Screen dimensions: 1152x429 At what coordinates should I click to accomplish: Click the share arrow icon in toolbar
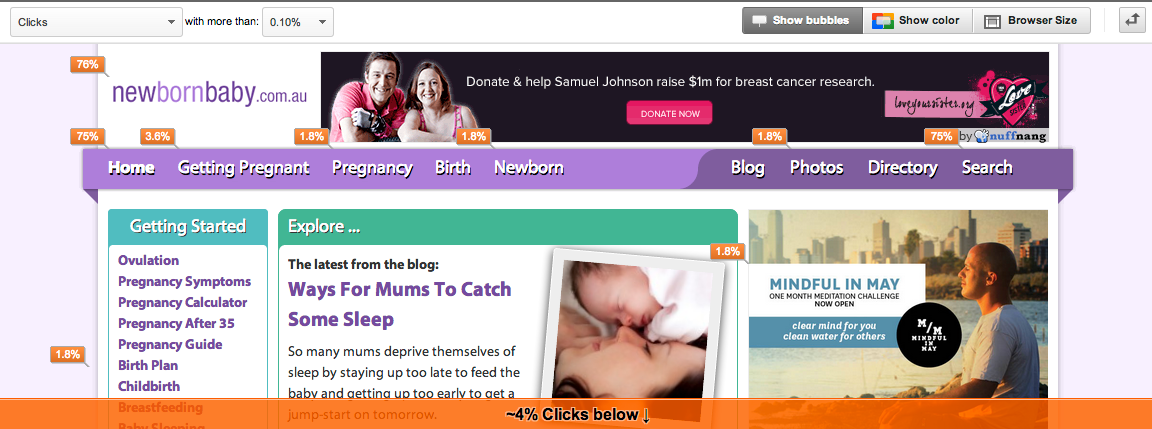click(x=1131, y=21)
